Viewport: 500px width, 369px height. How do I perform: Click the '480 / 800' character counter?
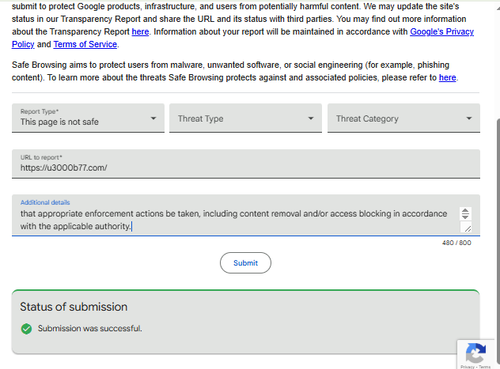pos(456,243)
